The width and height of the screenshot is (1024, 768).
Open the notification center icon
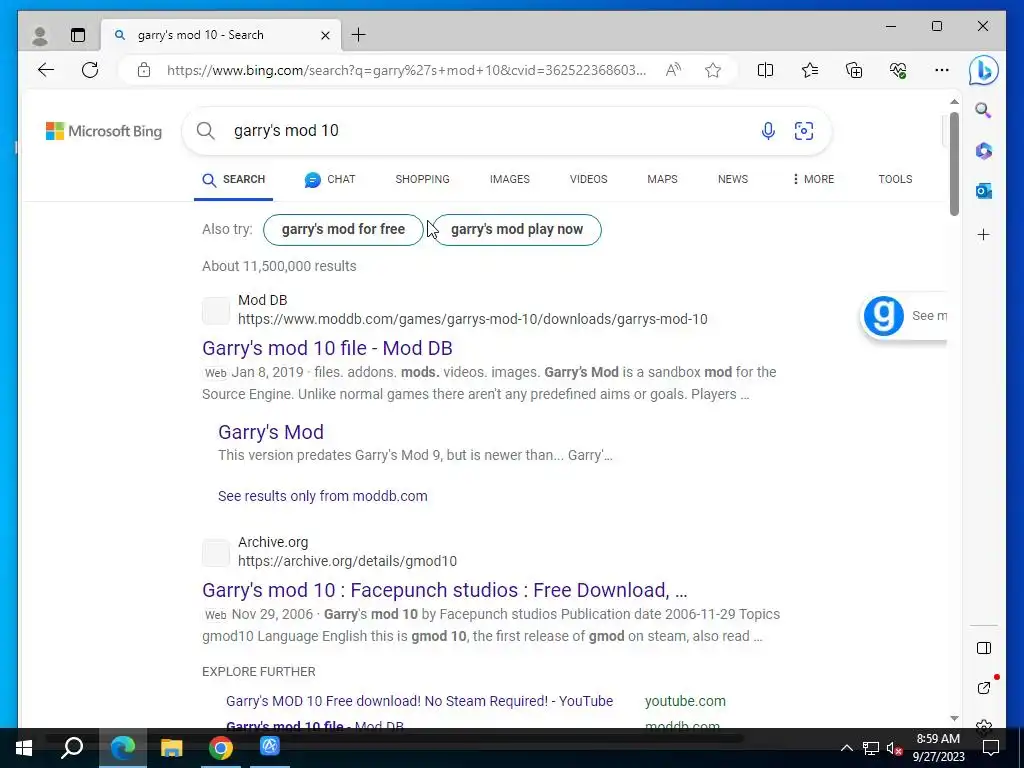[991, 748]
